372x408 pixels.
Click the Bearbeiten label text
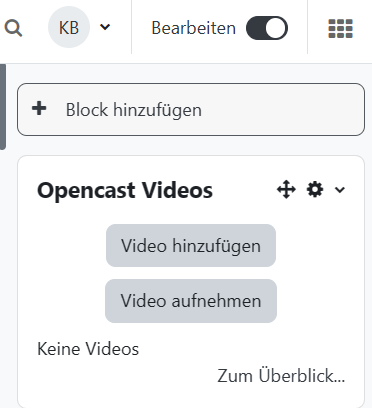(x=193, y=28)
